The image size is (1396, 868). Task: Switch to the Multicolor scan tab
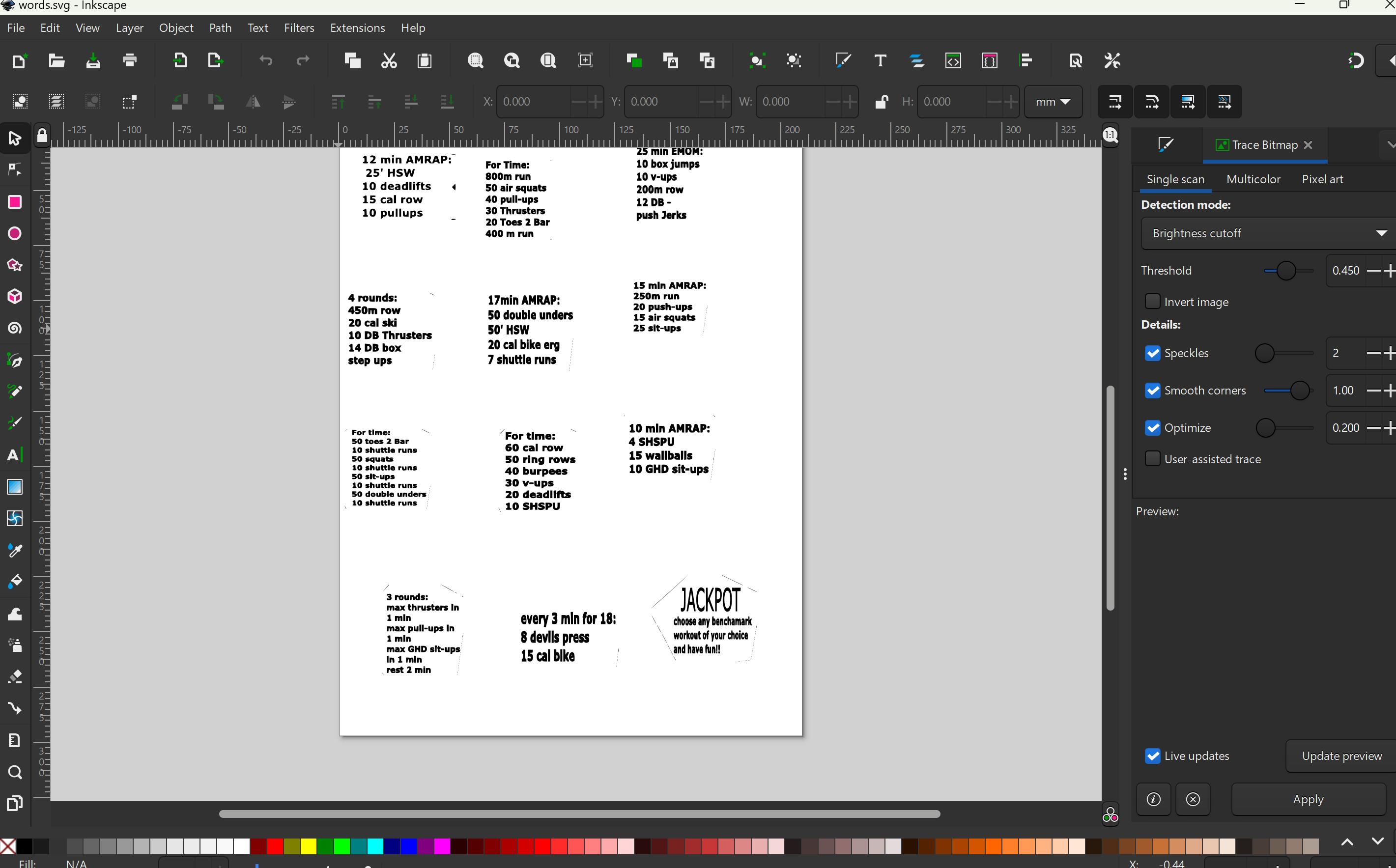(x=1254, y=179)
